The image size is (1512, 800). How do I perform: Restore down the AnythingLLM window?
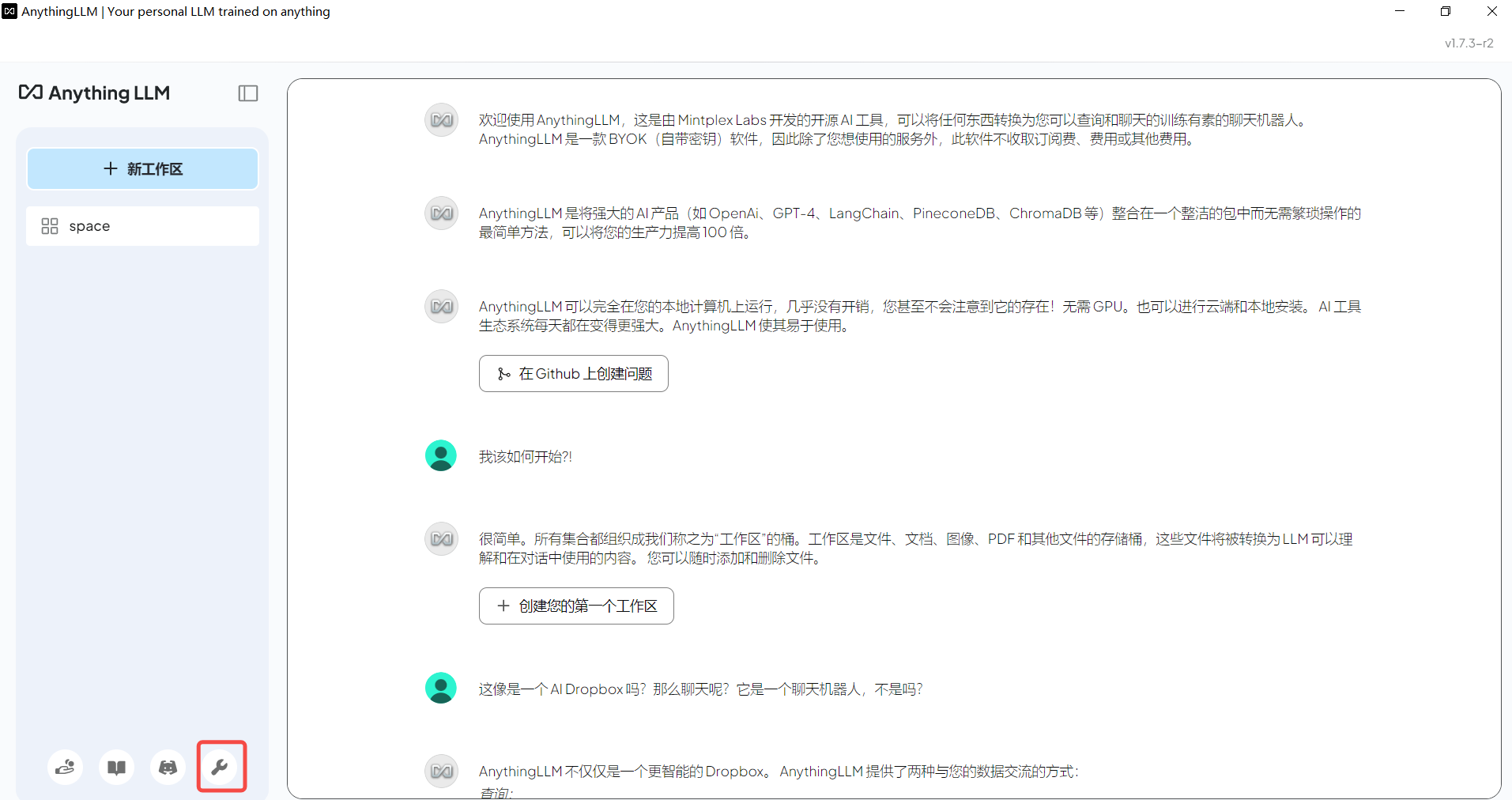pyautogui.click(x=1446, y=11)
